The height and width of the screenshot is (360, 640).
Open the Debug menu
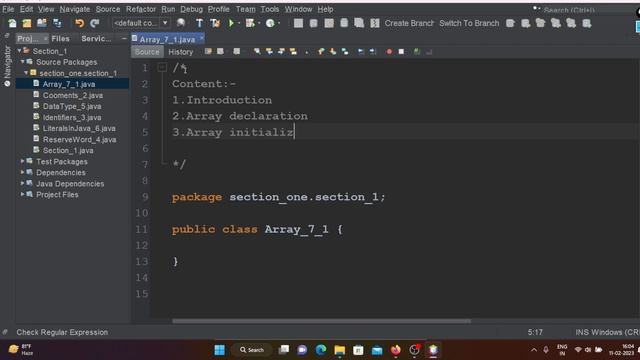click(x=191, y=9)
